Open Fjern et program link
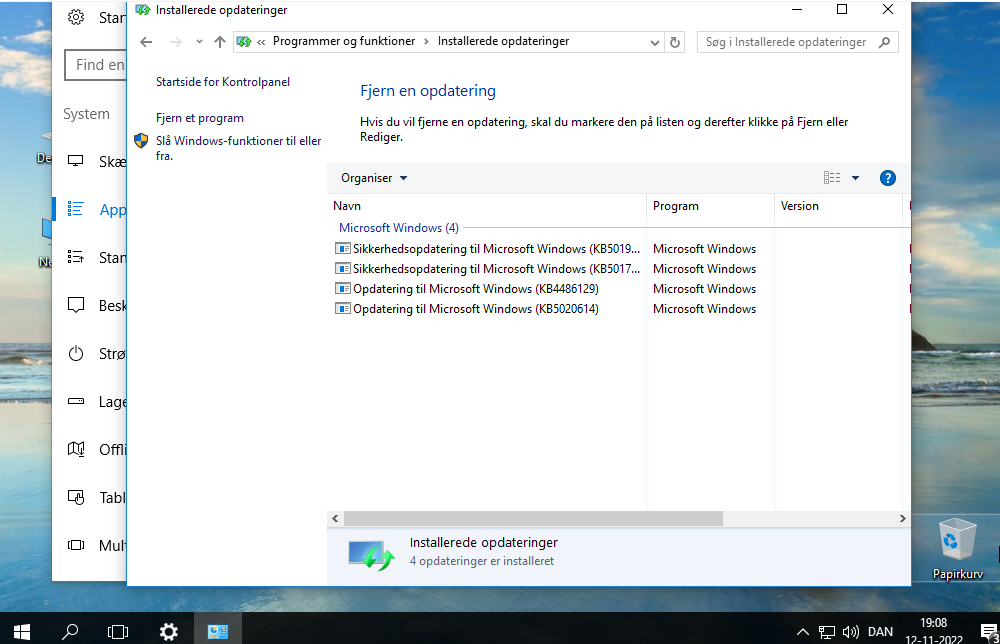The width and height of the screenshot is (1000, 644). [x=200, y=118]
